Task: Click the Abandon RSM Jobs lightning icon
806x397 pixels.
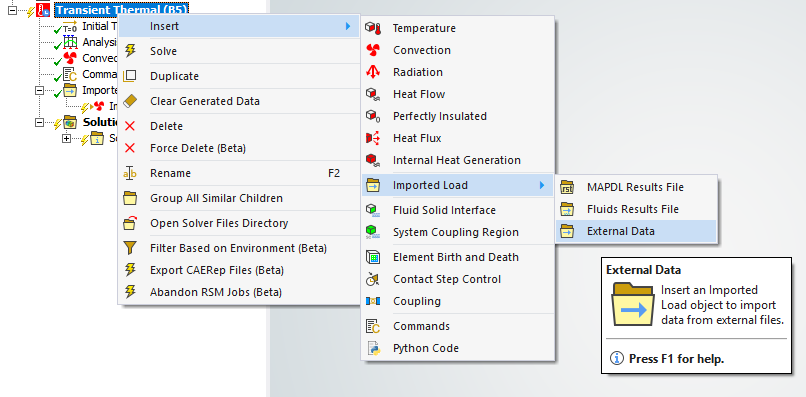Action: pos(131,292)
